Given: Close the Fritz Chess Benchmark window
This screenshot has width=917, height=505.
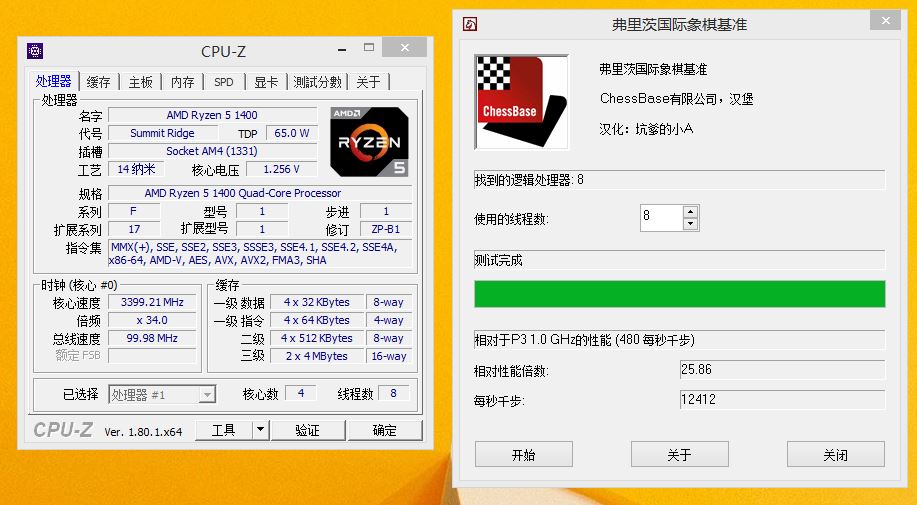Looking at the screenshot, I should (885, 20).
